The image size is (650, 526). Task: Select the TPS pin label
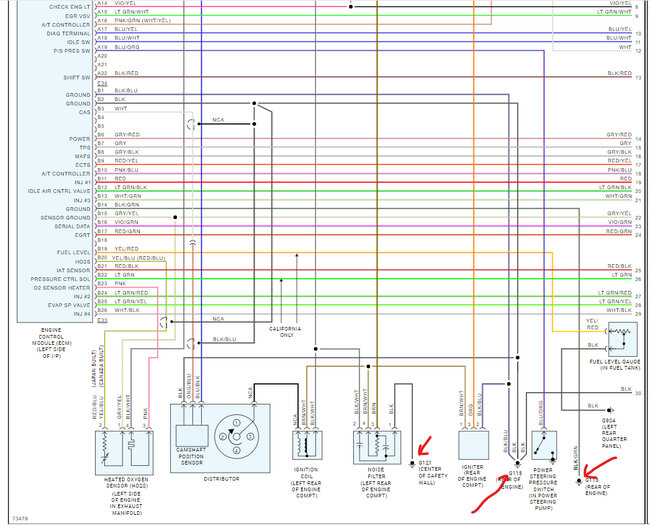pyautogui.click(x=85, y=148)
